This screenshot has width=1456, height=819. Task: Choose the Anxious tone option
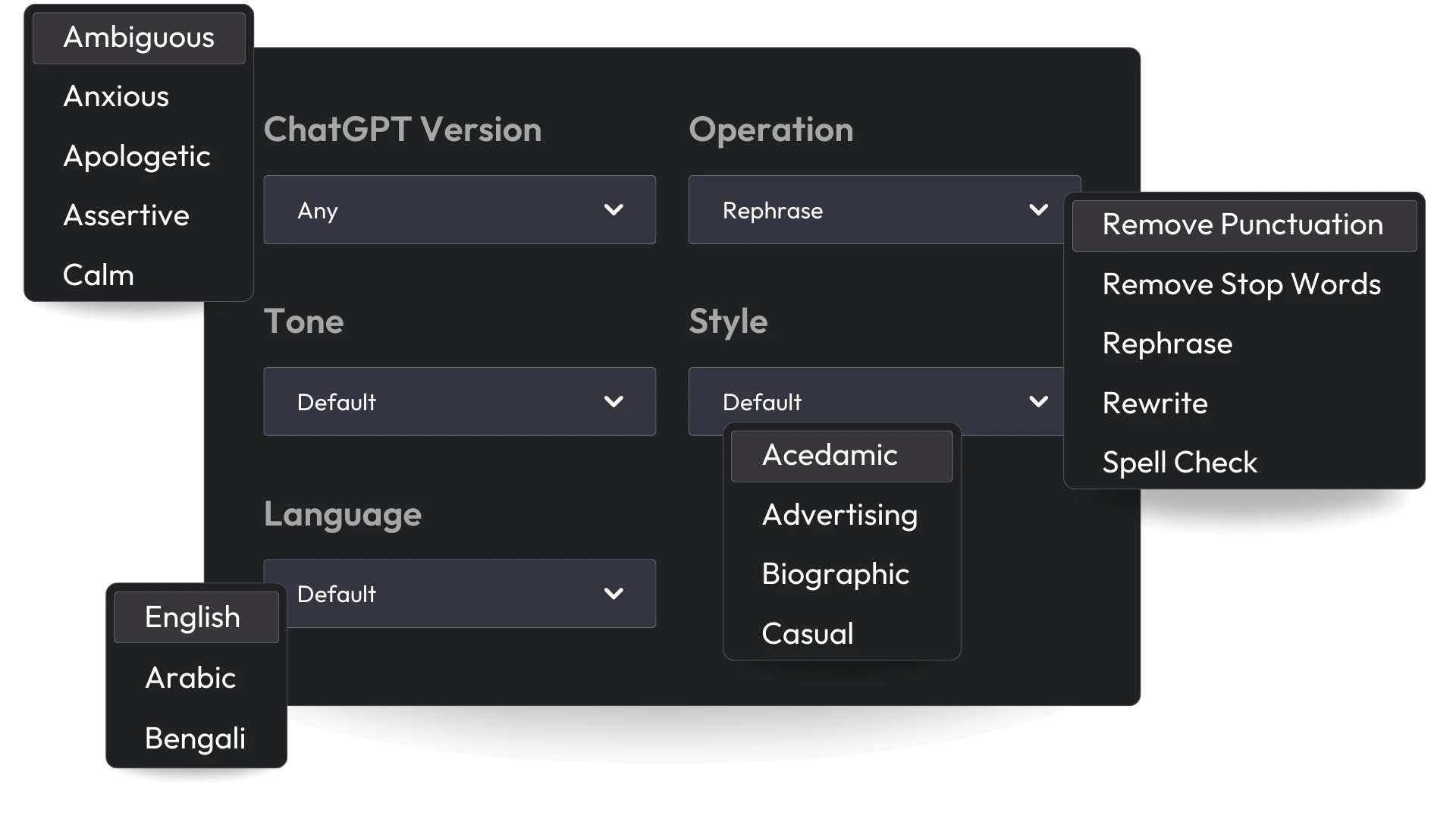click(x=115, y=96)
